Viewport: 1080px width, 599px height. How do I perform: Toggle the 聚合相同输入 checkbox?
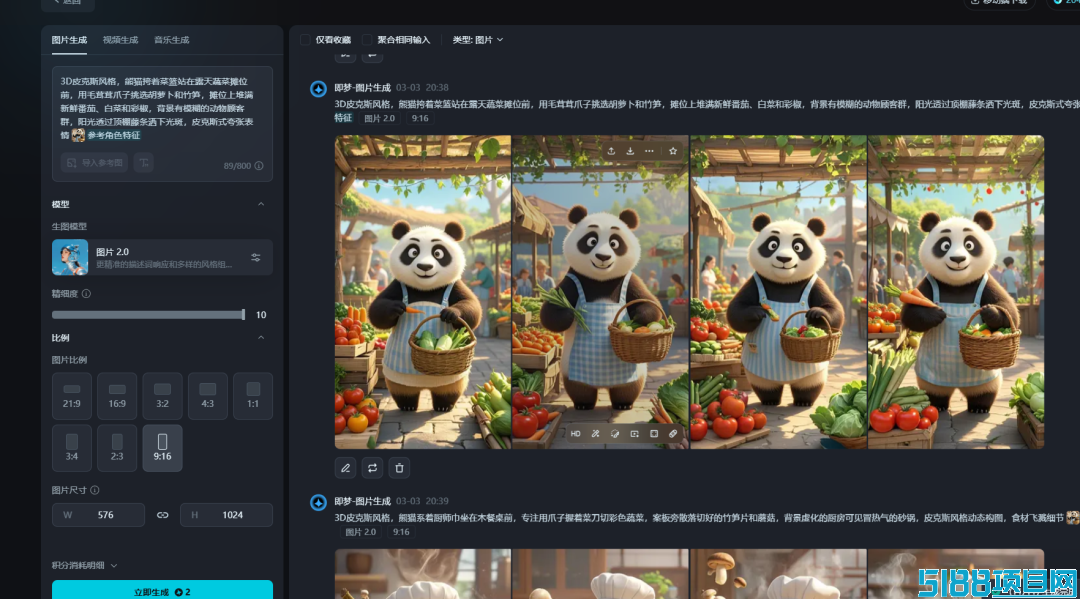367,40
